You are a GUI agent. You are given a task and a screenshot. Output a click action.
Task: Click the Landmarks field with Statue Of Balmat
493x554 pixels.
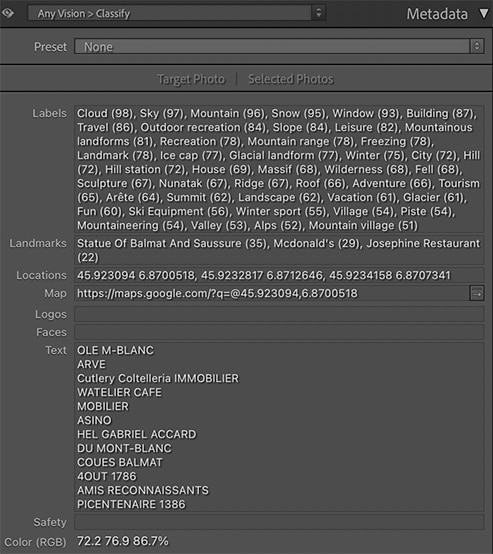279,250
